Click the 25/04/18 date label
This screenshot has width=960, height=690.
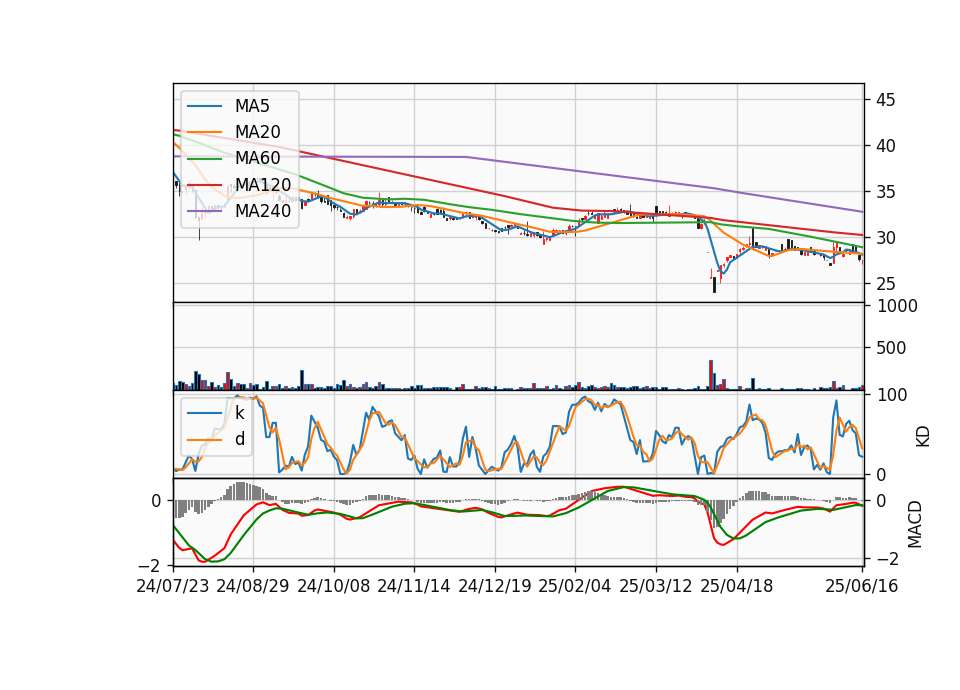(x=737, y=586)
